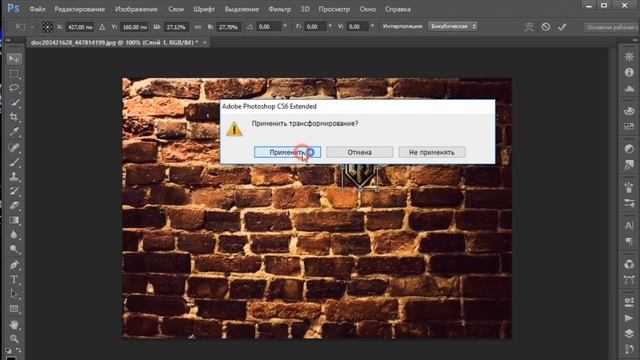This screenshot has height=360, width=640.
Task: Click the rotation angle field
Action: click(x=268, y=27)
